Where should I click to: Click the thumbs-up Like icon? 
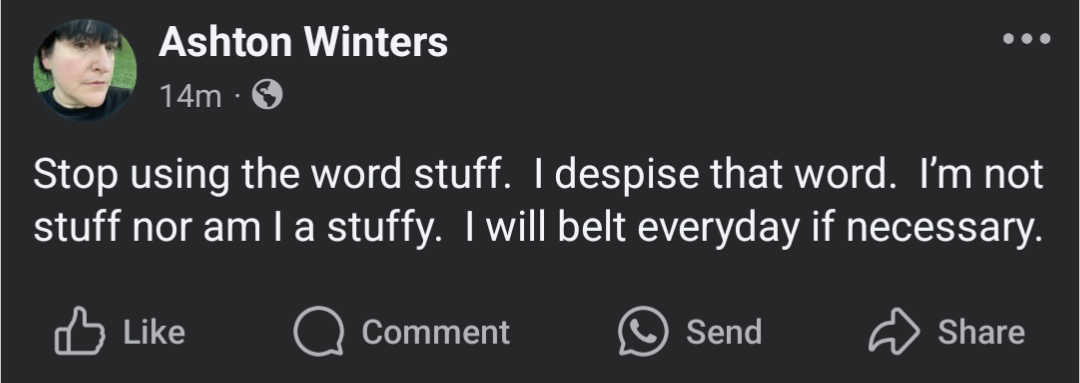coord(79,331)
